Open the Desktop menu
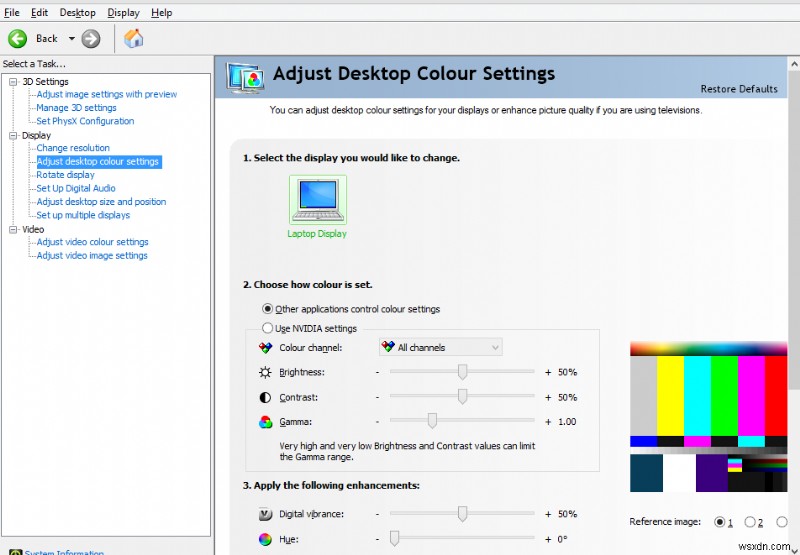The width and height of the screenshot is (800, 555). point(78,13)
